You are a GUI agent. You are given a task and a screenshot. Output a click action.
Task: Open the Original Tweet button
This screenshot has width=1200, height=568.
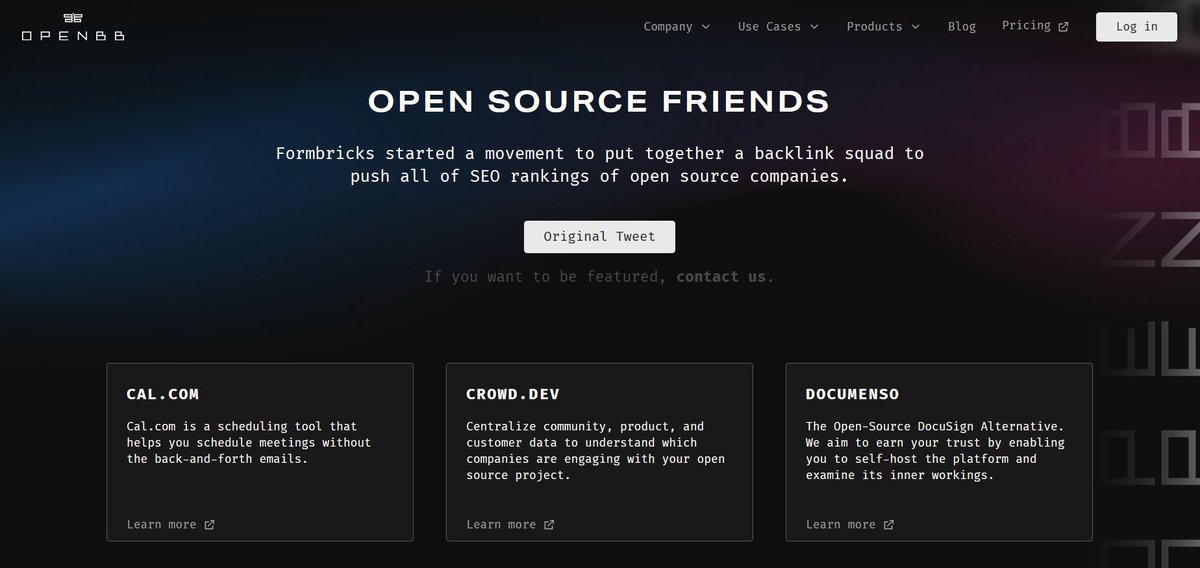pyautogui.click(x=599, y=237)
